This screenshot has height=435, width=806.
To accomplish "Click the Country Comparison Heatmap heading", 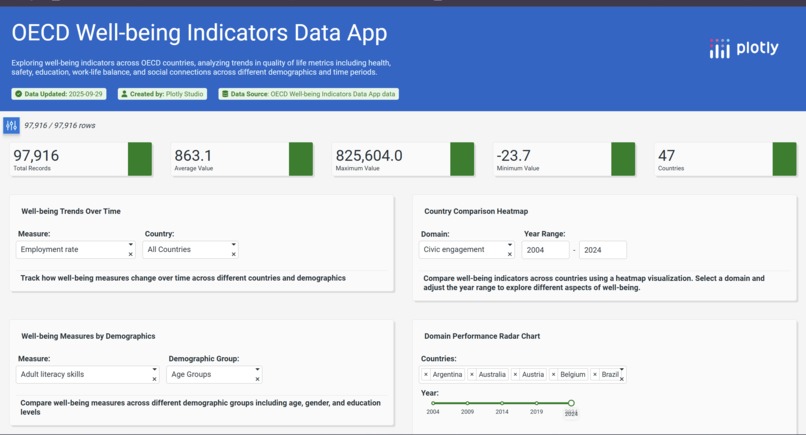I will (476, 211).
